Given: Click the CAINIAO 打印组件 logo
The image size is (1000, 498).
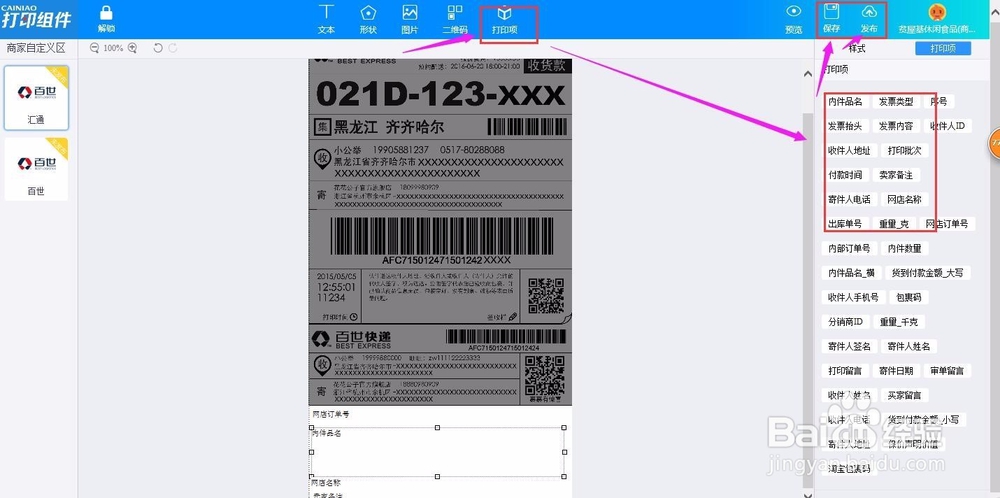Looking at the screenshot, I should click(x=36, y=17).
